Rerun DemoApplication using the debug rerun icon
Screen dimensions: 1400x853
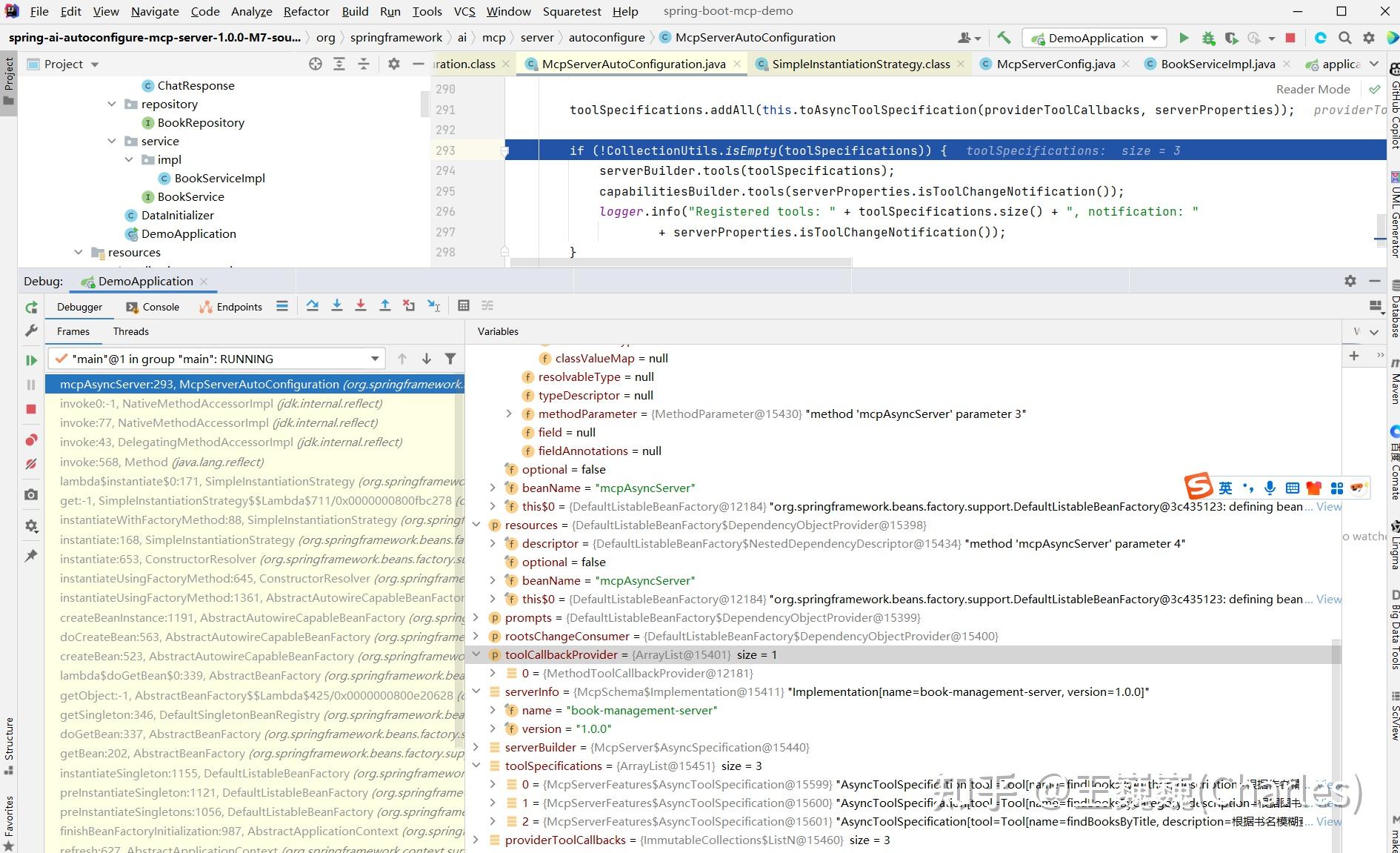coord(31,308)
